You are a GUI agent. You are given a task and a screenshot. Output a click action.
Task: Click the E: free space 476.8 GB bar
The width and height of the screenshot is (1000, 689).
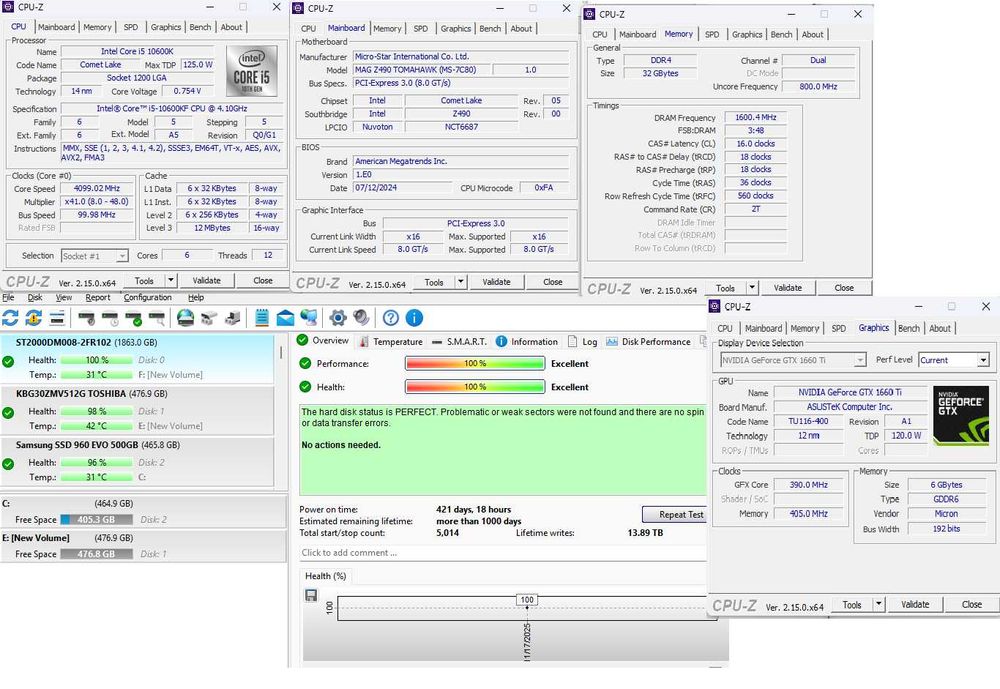[x=96, y=554]
